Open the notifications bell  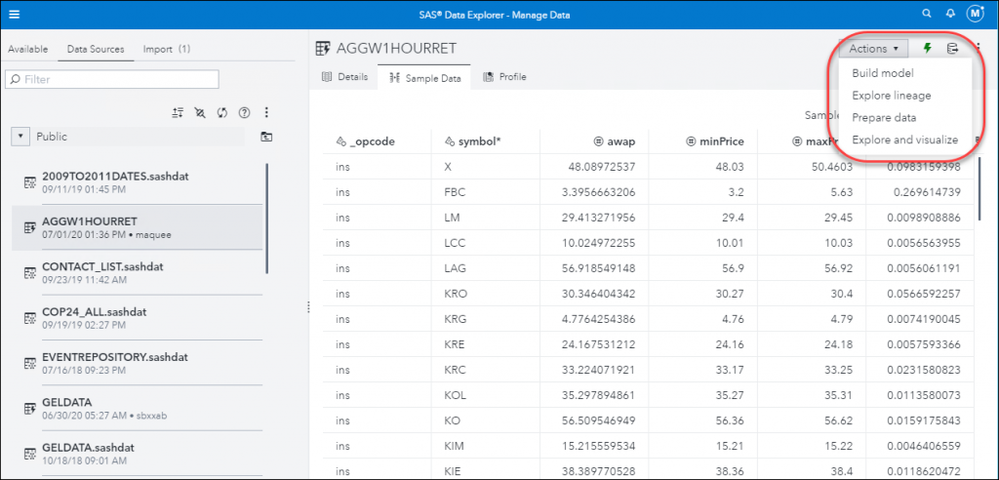pyautogui.click(x=951, y=13)
